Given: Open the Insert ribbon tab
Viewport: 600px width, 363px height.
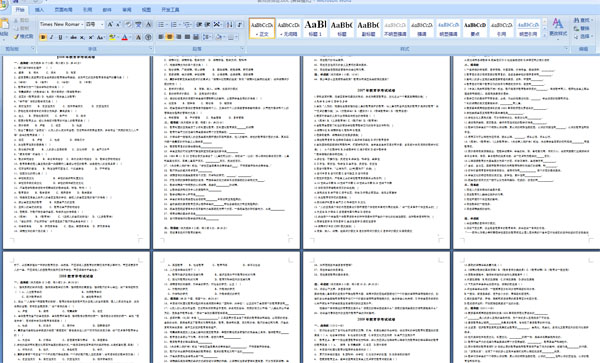Looking at the screenshot, I should pos(39,10).
